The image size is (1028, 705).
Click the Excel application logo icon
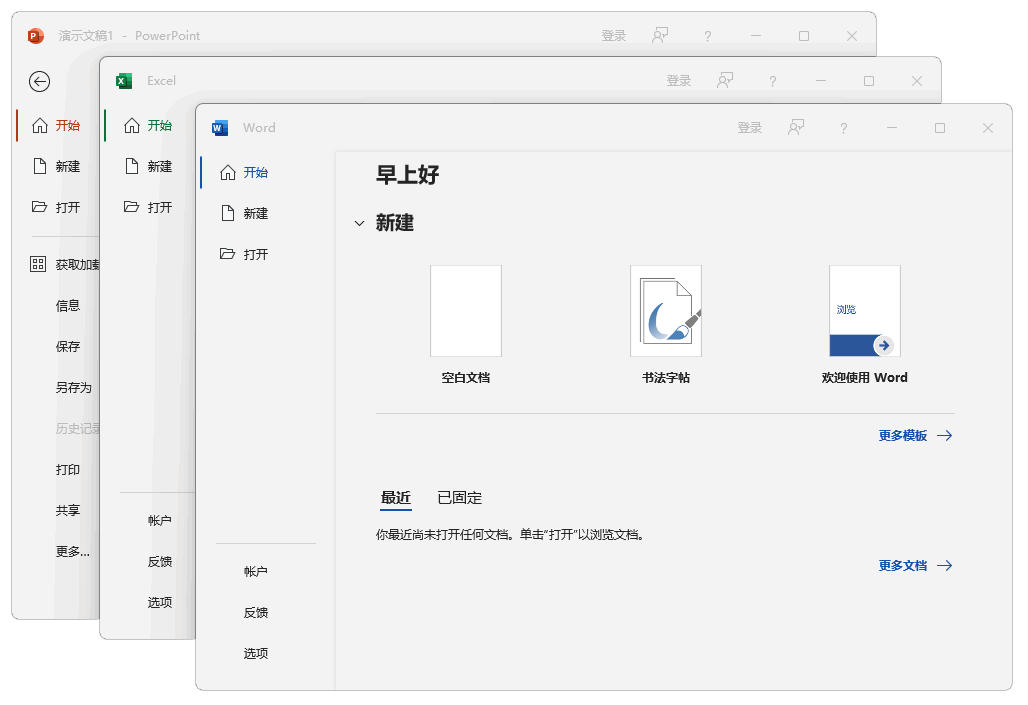(x=124, y=81)
